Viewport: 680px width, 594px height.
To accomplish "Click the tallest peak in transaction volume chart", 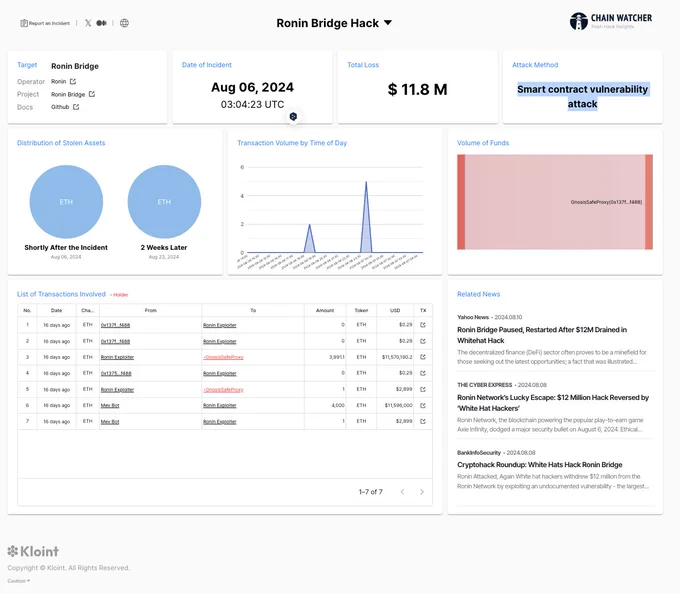I will coord(366,183).
